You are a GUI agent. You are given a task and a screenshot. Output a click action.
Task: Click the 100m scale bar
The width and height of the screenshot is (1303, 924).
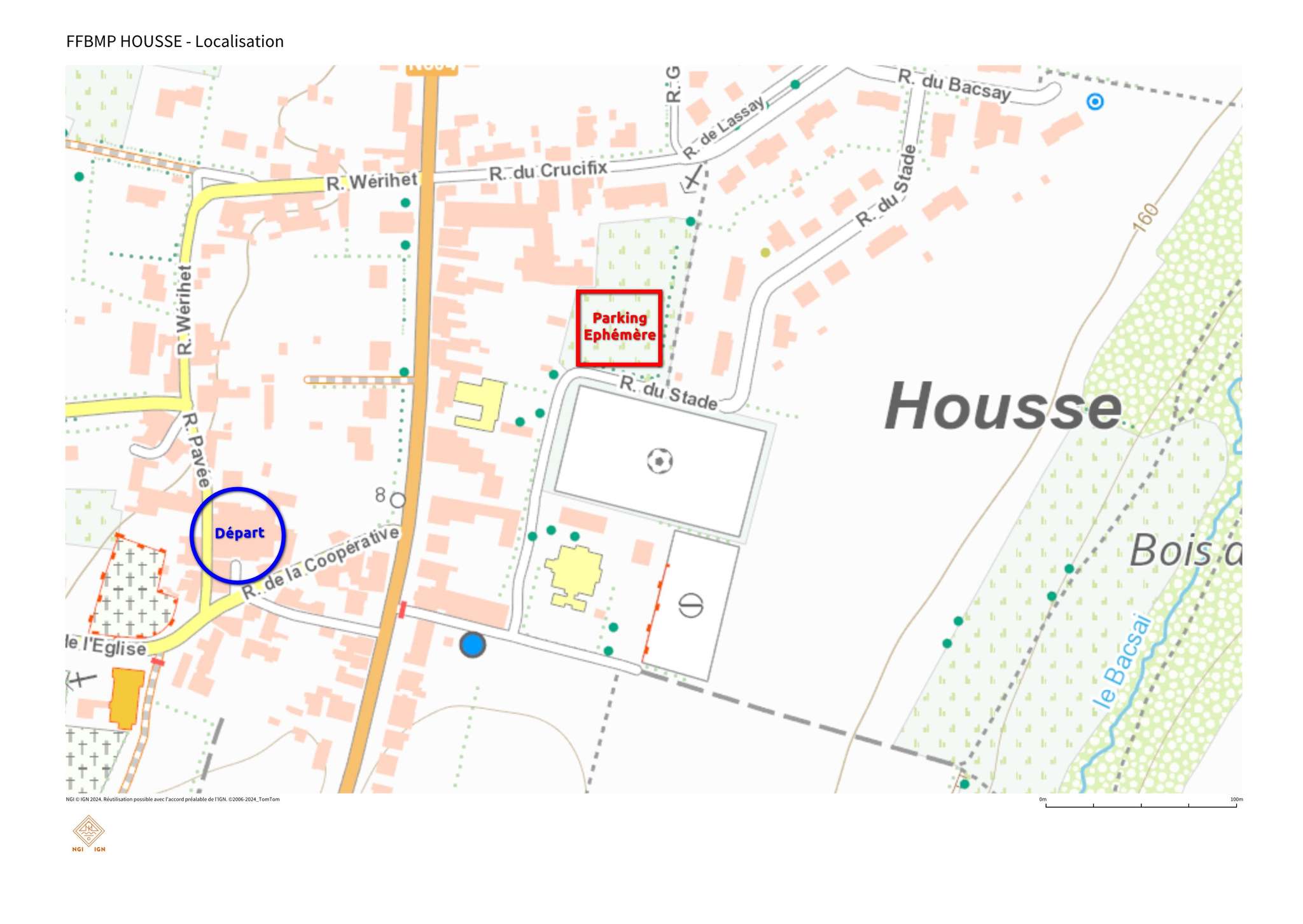pyautogui.click(x=1141, y=804)
